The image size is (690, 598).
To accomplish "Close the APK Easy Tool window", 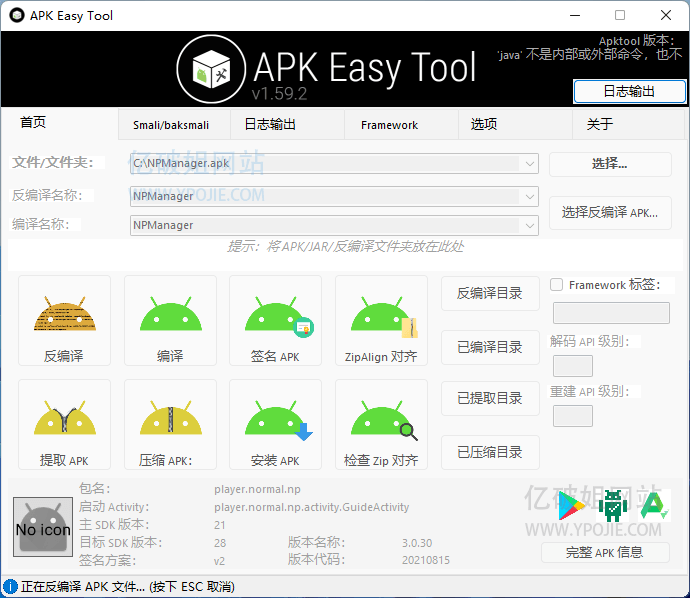I will 666,15.
